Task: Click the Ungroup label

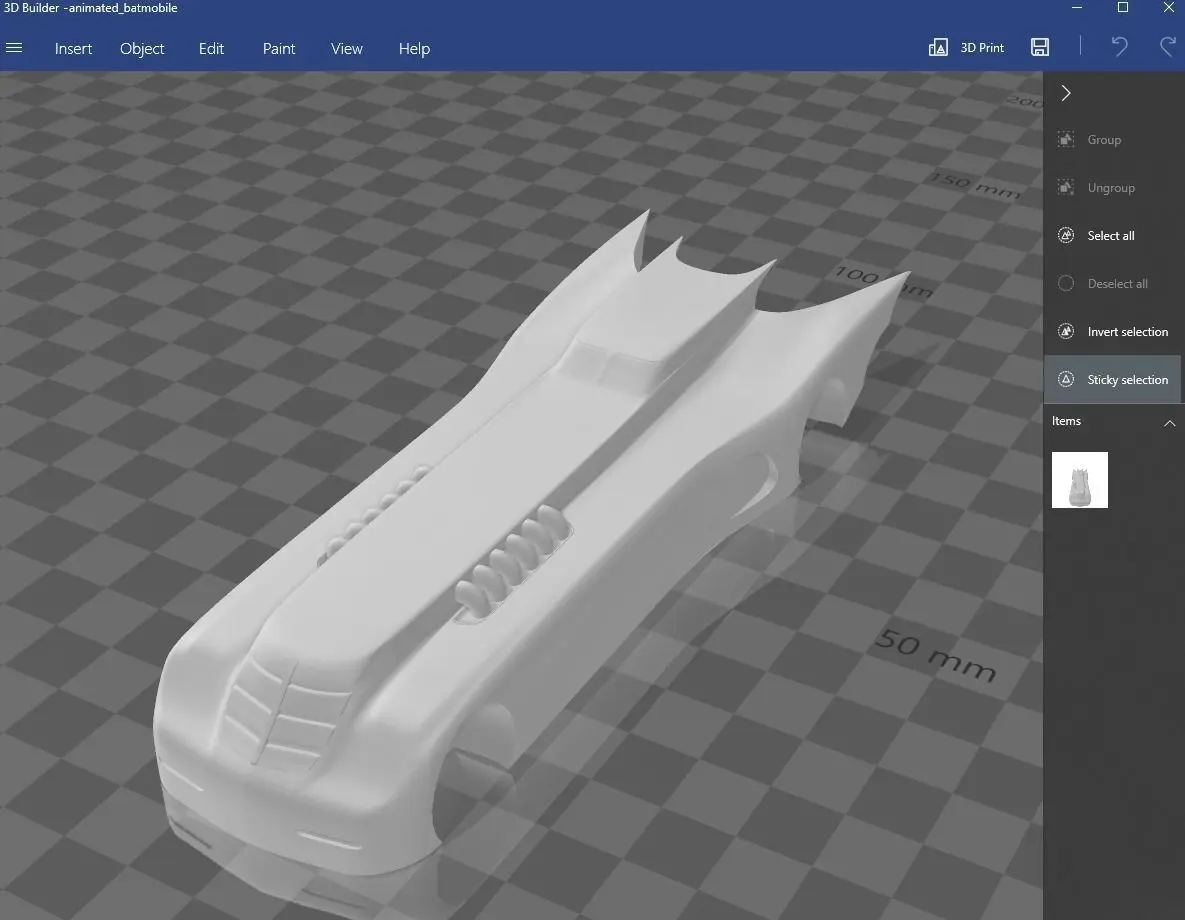Action: click(1111, 187)
